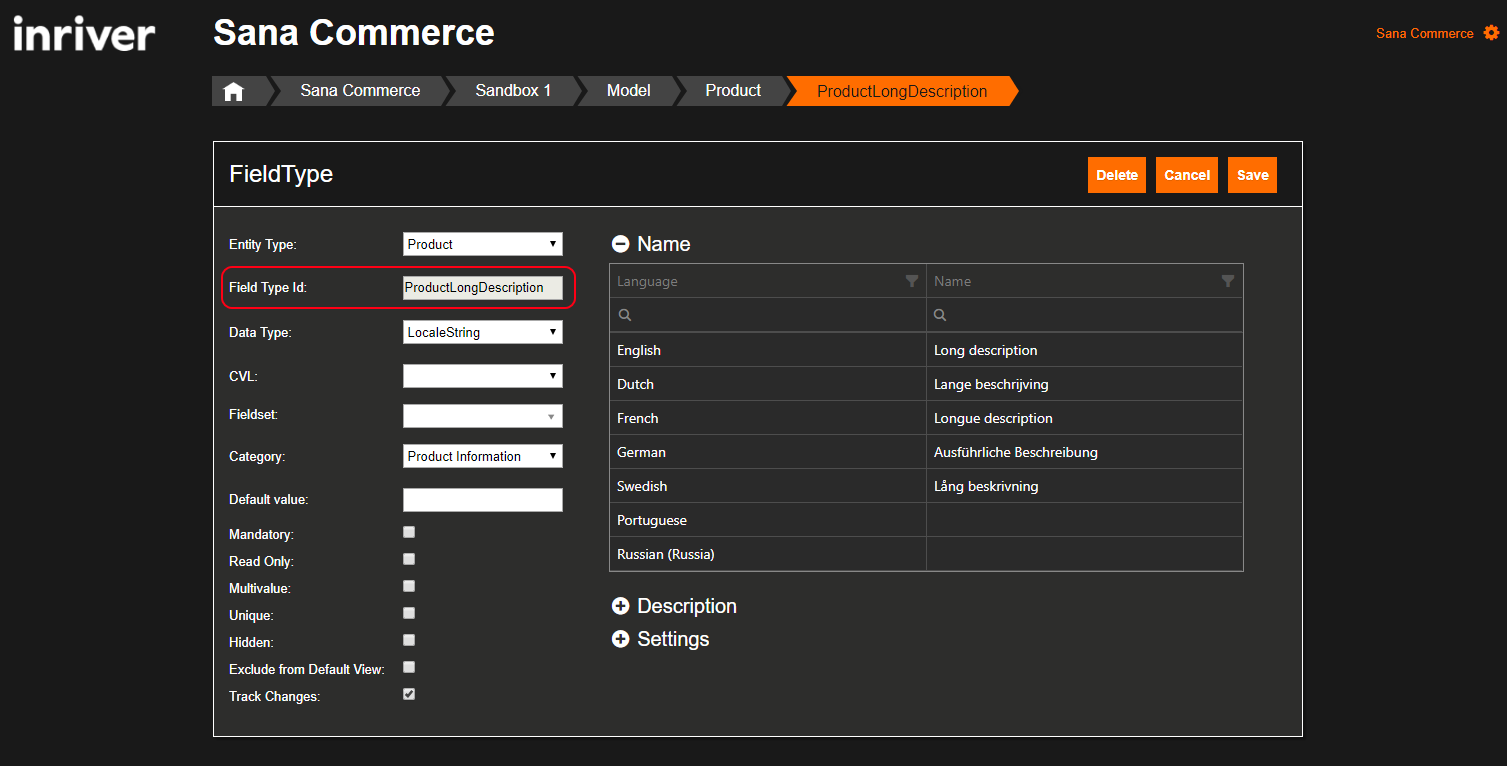Check the Multivalue option
1507x766 pixels.
(x=409, y=586)
